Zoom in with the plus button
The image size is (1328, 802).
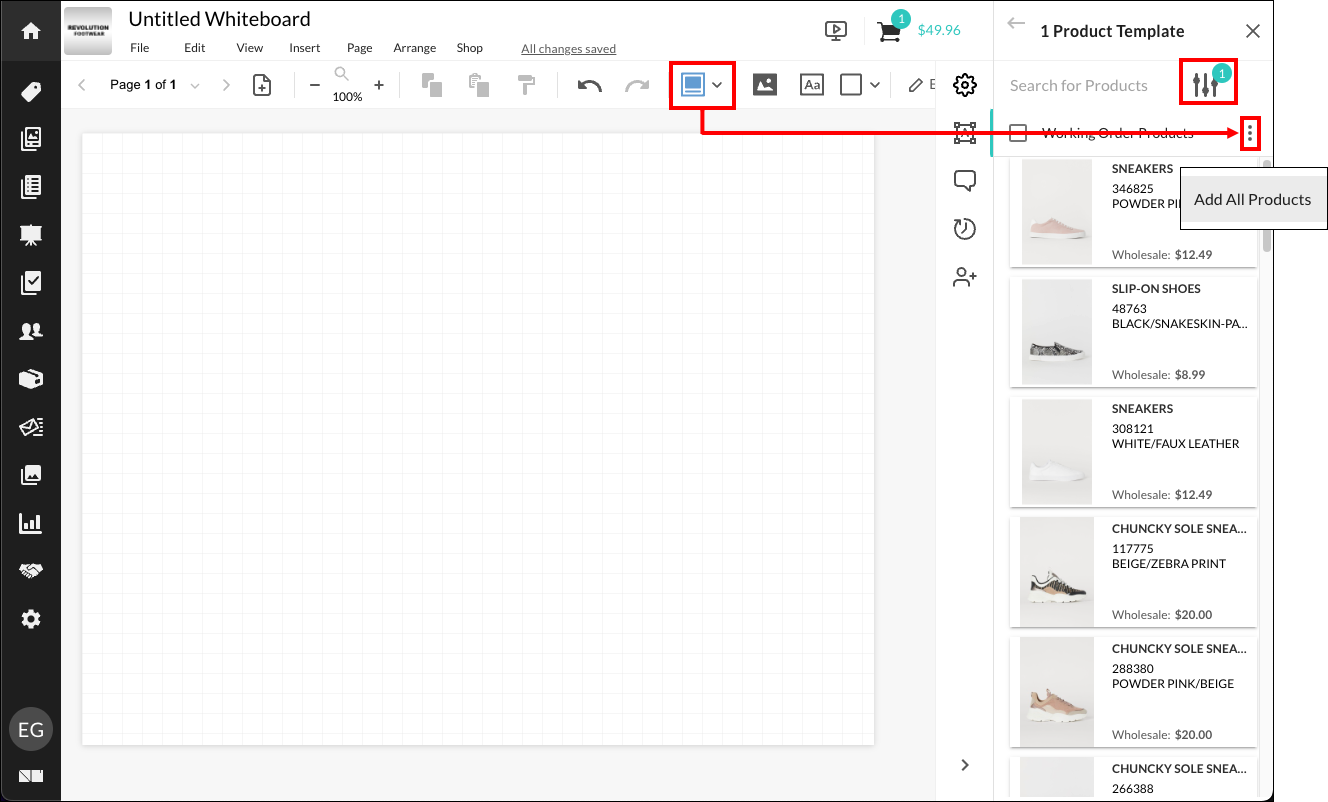point(379,85)
